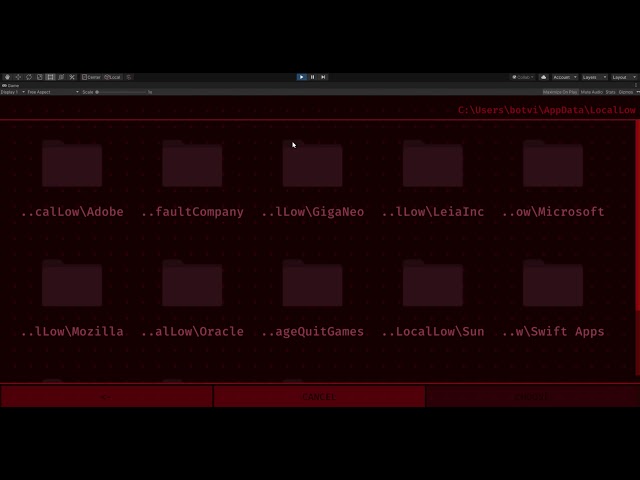Viewport: 640px width, 480px height.
Task: Pause the game playback
Action: [x=312, y=77]
